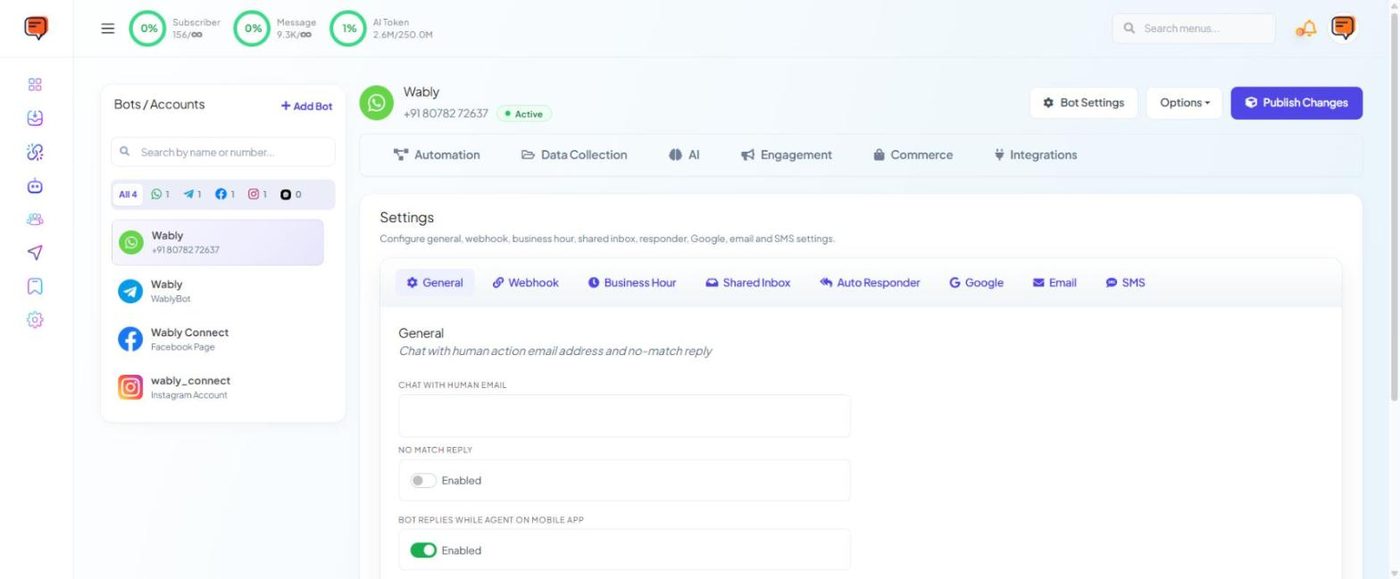Image resolution: width=1400 pixels, height=579 pixels.
Task: Focus the Search menus field
Action: 1193,28
